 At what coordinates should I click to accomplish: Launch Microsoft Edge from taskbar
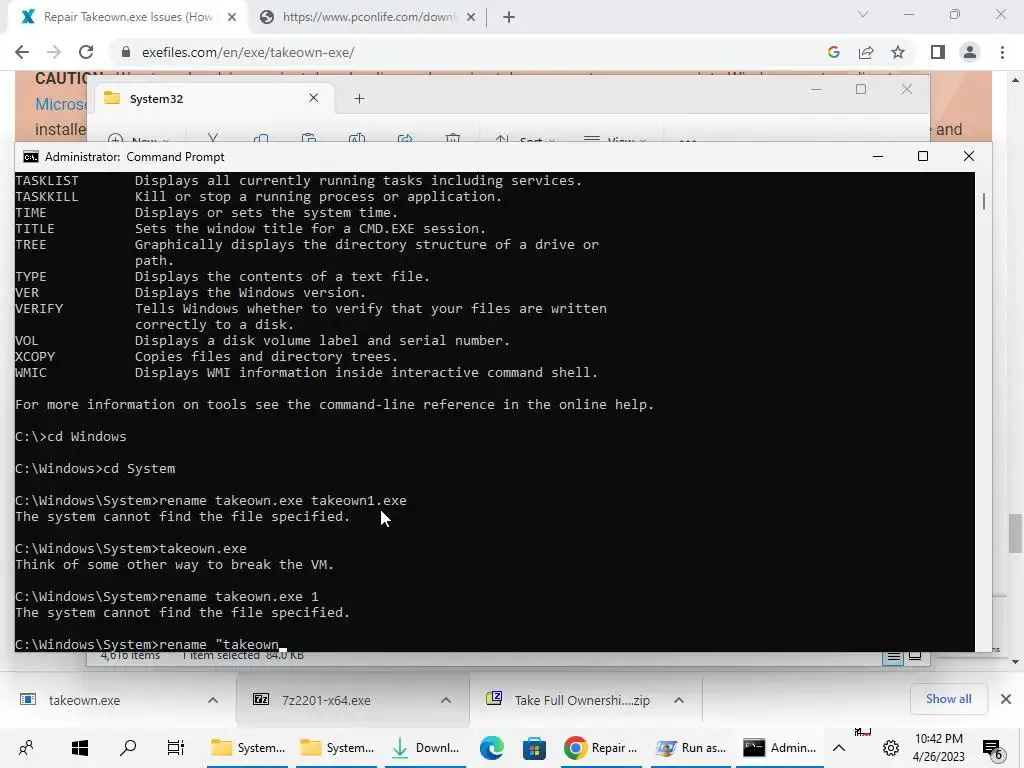point(491,748)
